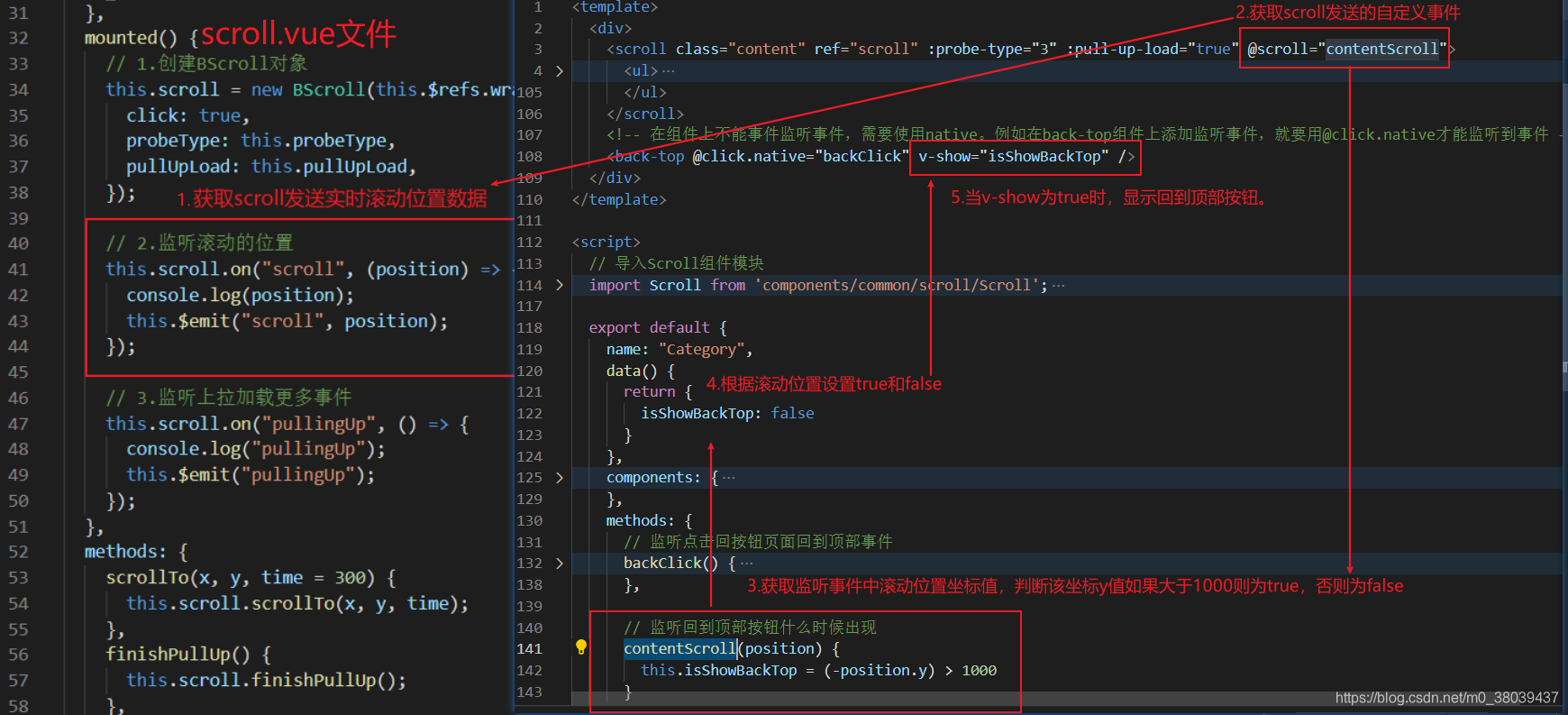Image resolution: width=1568 pixels, height=715 pixels.
Task: Click 'this.scroll.scrollTo(x, y, time);' line
Action: (x=297, y=603)
